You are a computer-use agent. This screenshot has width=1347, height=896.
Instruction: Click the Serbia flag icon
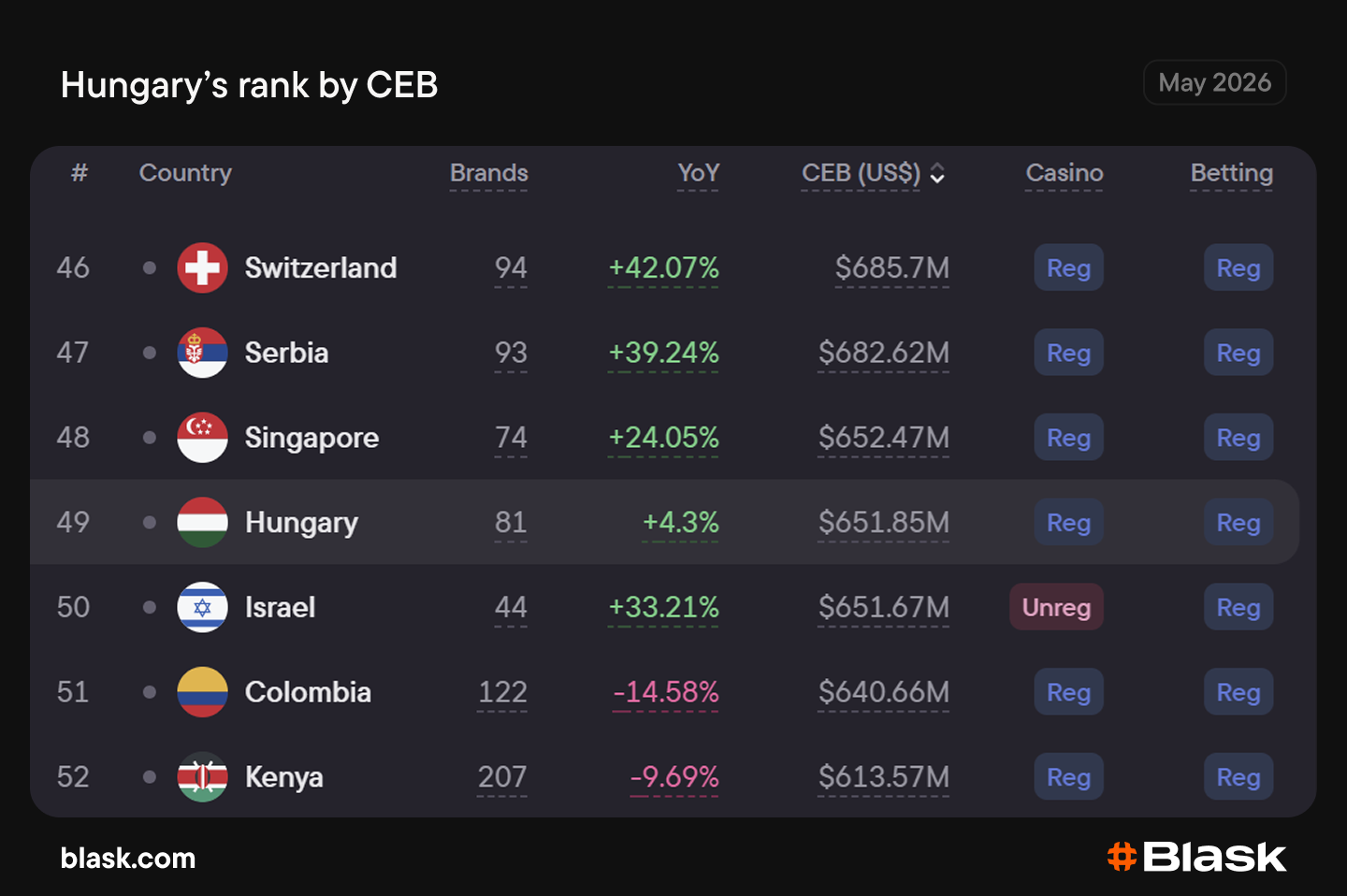(x=202, y=353)
